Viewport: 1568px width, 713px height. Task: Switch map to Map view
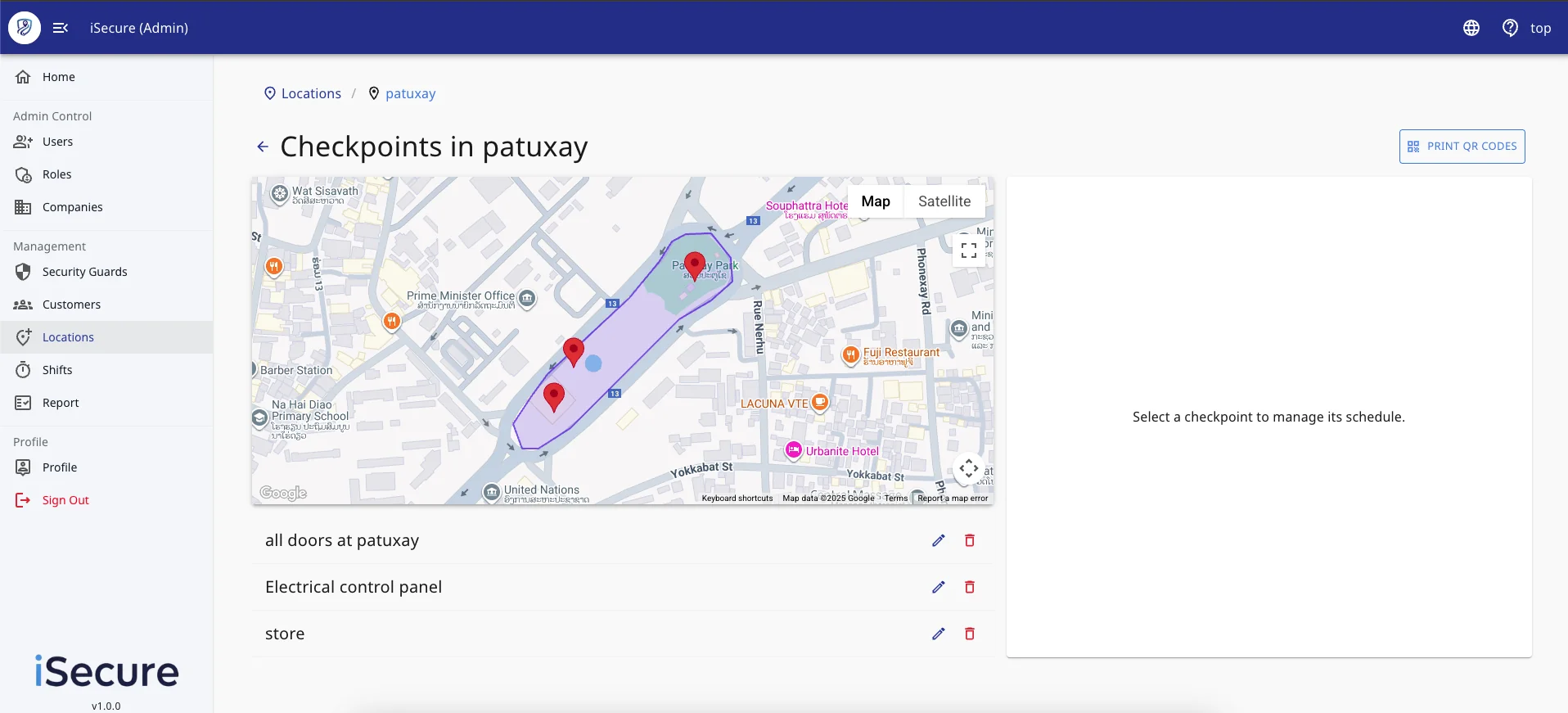tap(875, 201)
